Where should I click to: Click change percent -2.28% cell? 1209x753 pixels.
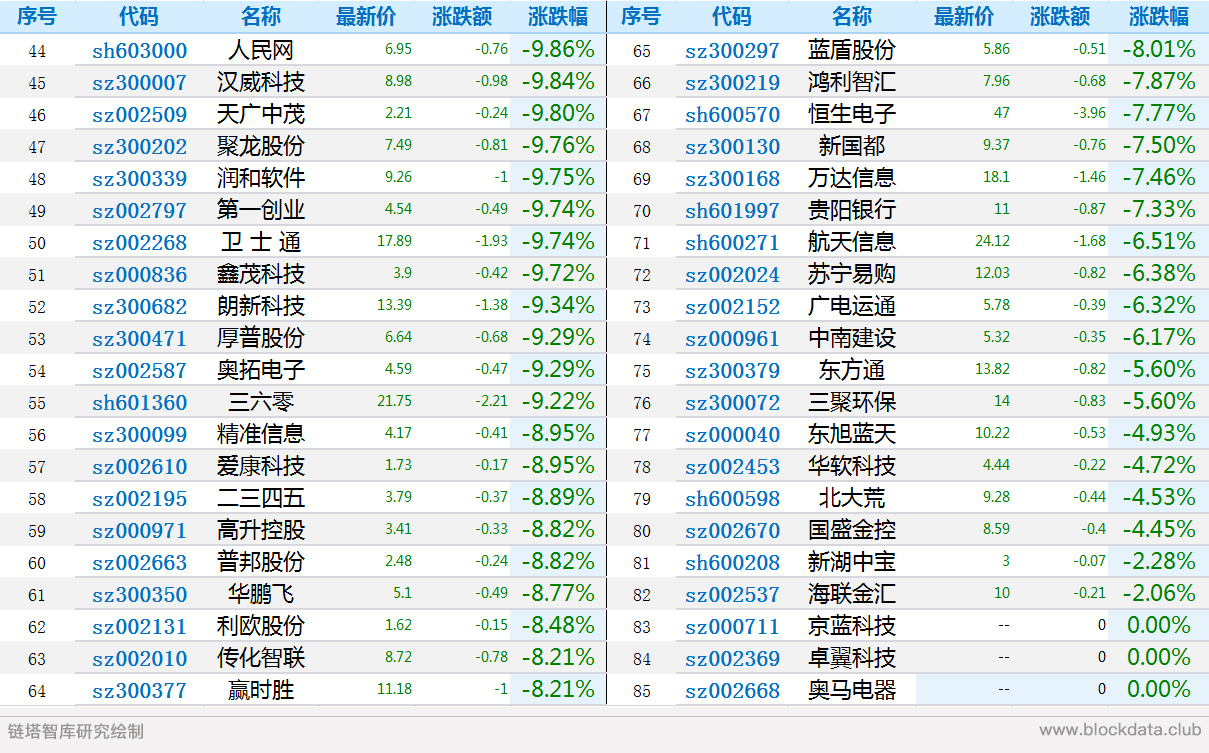click(1158, 562)
